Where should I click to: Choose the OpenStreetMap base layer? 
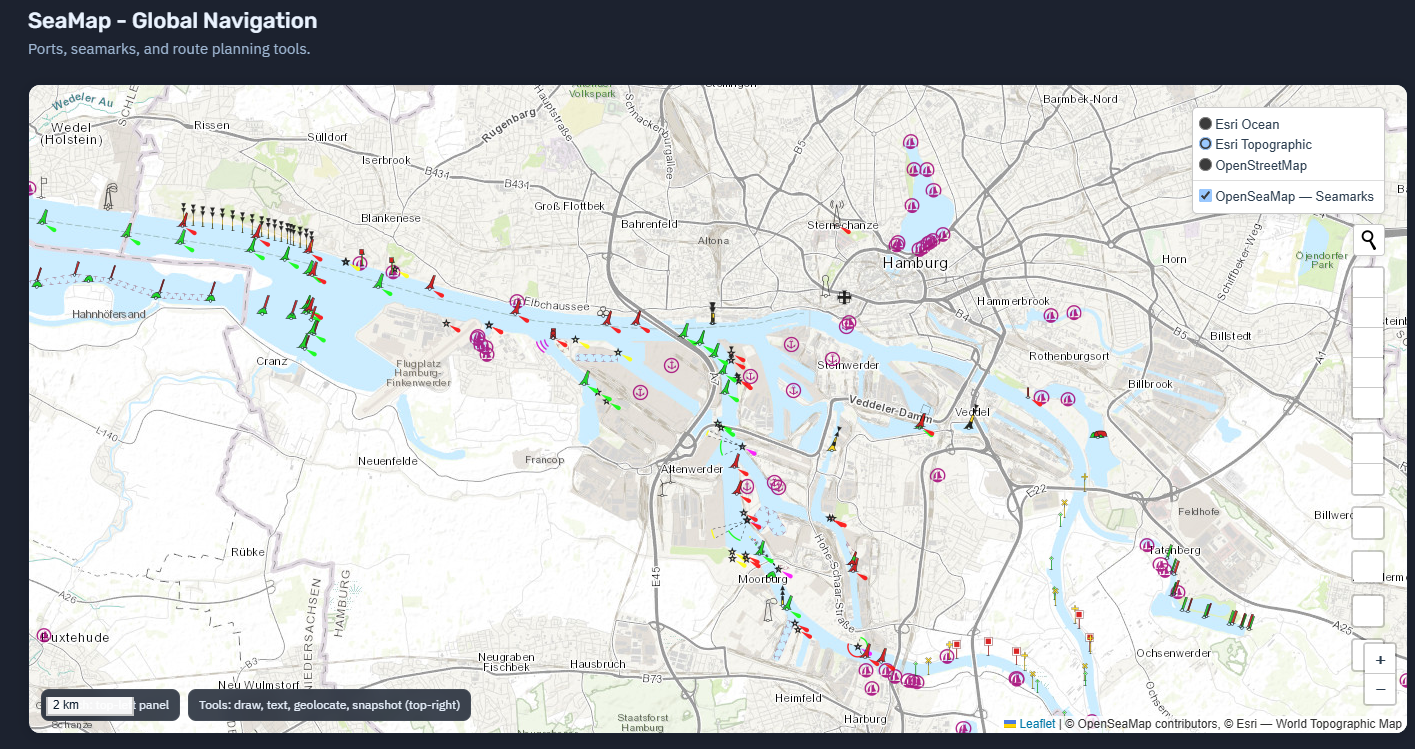point(1206,165)
